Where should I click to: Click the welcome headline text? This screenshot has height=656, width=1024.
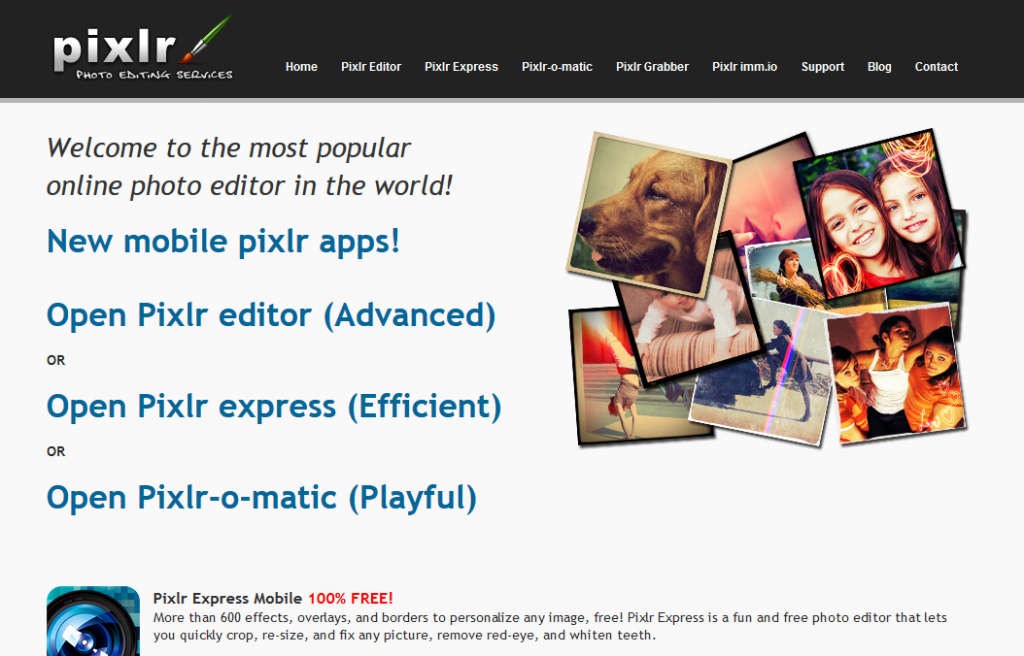click(x=249, y=167)
